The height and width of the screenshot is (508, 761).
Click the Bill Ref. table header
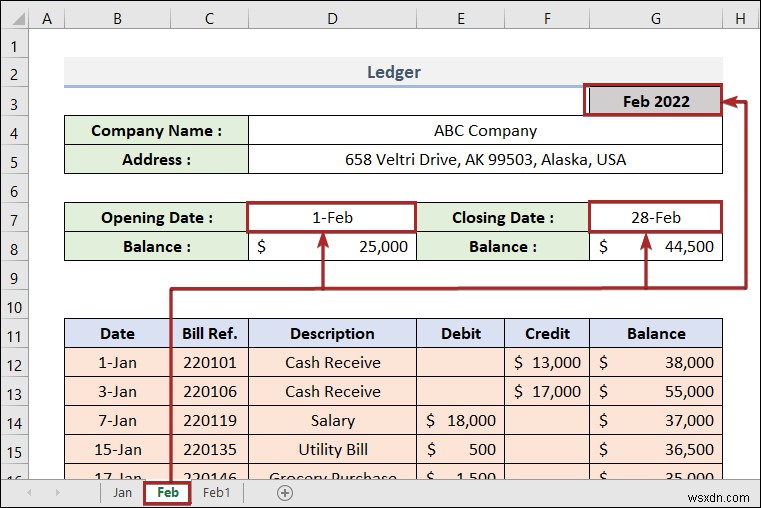coord(210,333)
